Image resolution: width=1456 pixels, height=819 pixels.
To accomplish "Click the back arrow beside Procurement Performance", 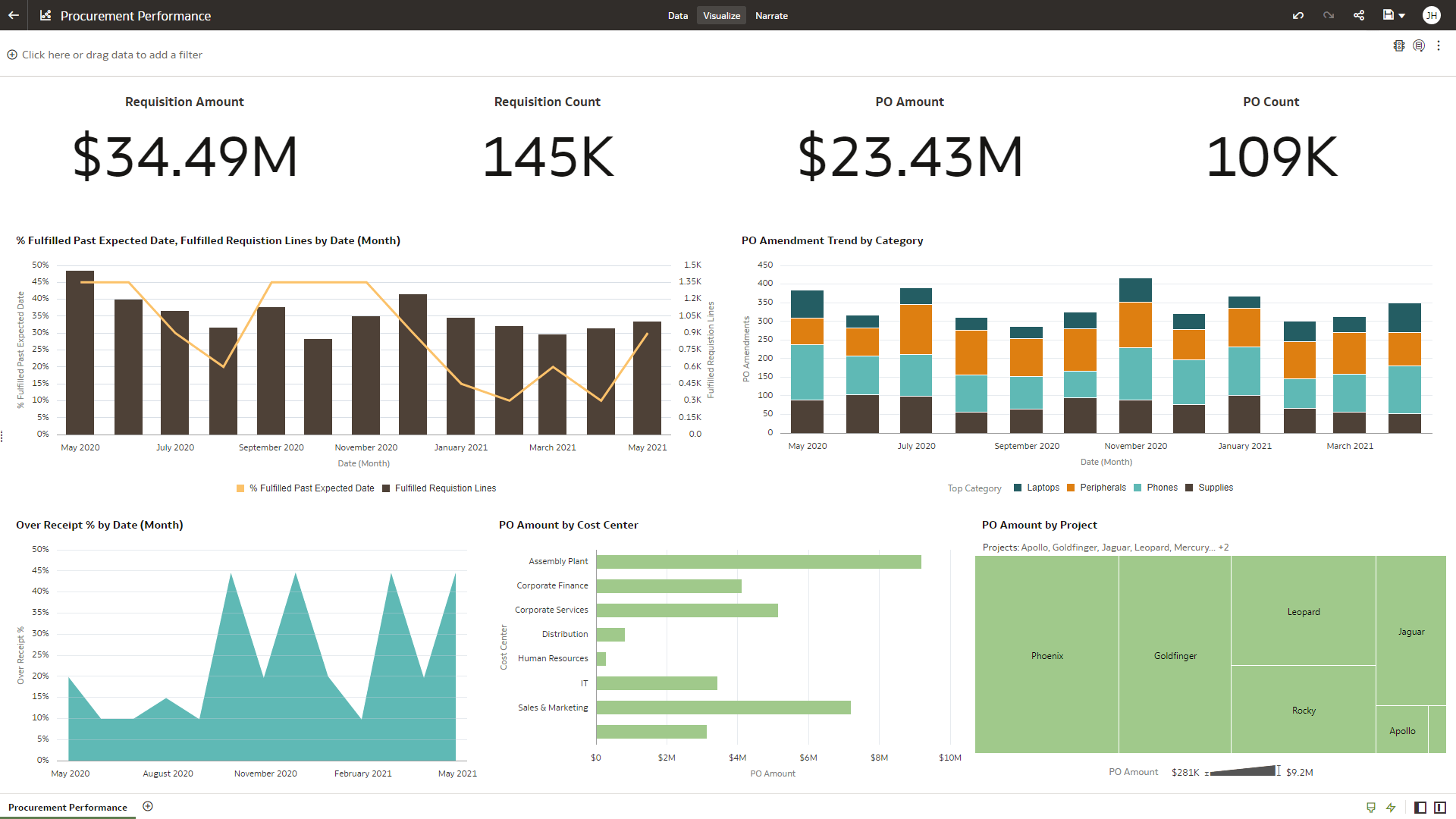I will point(12,15).
